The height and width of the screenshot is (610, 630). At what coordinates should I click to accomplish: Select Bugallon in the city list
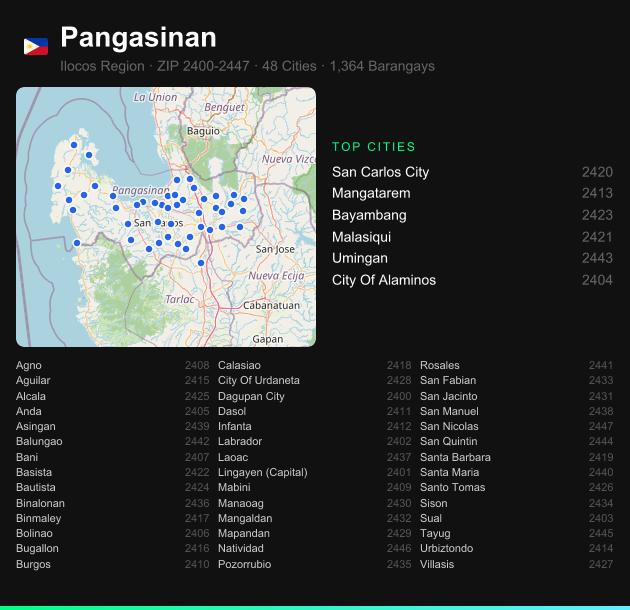(x=112, y=548)
